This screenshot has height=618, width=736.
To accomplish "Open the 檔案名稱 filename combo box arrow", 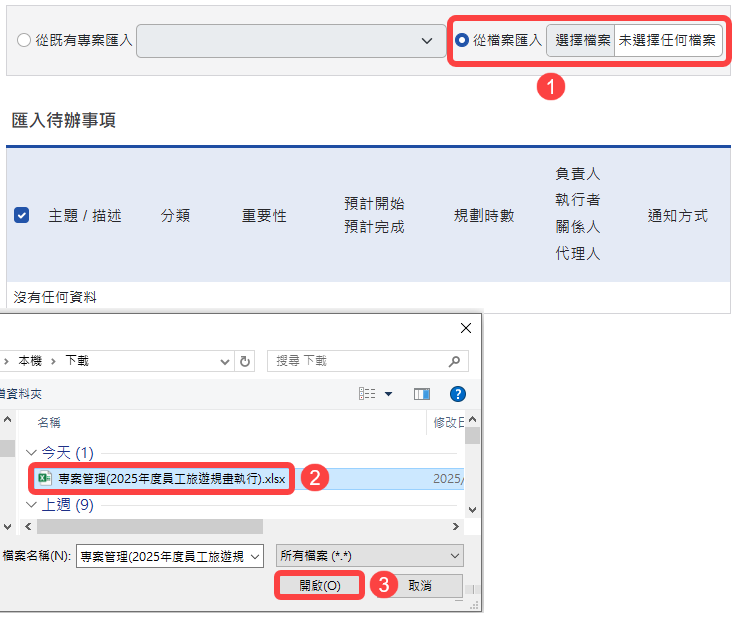I will click(254, 556).
